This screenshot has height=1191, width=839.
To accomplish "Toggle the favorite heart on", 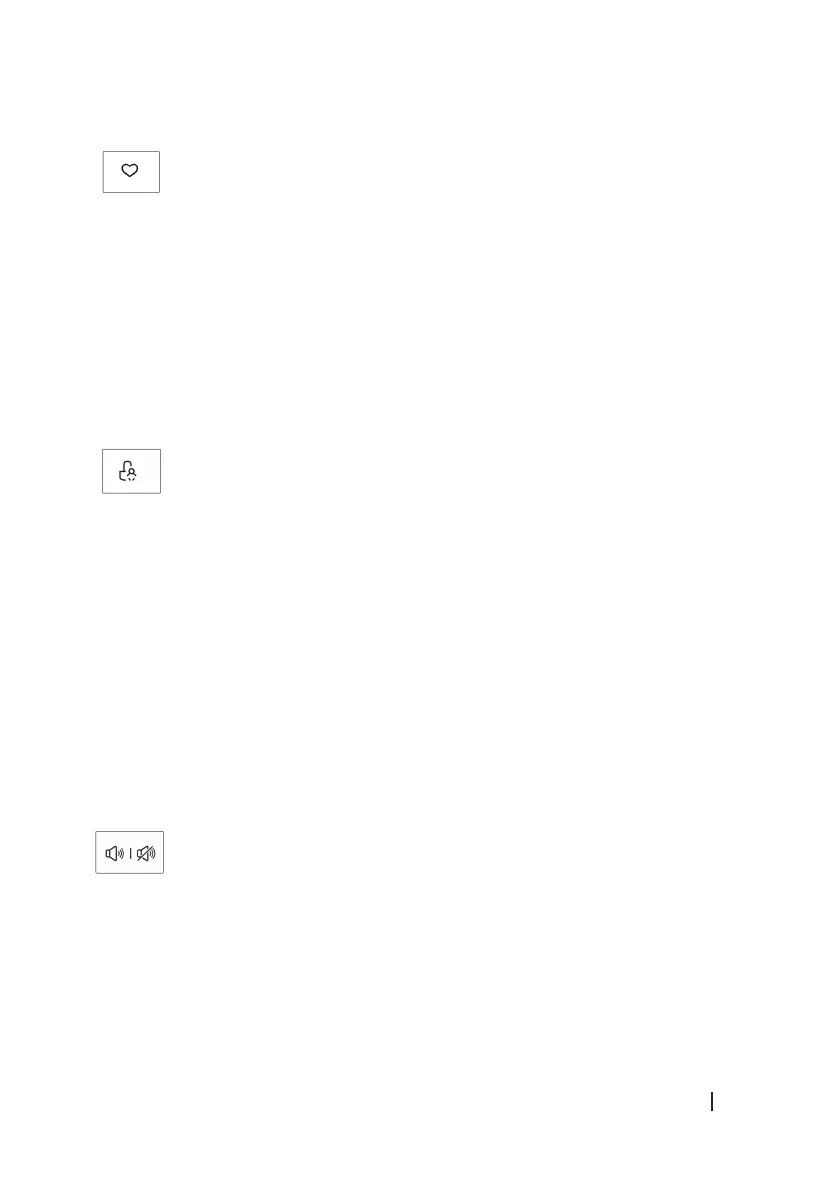I will click(x=130, y=170).
